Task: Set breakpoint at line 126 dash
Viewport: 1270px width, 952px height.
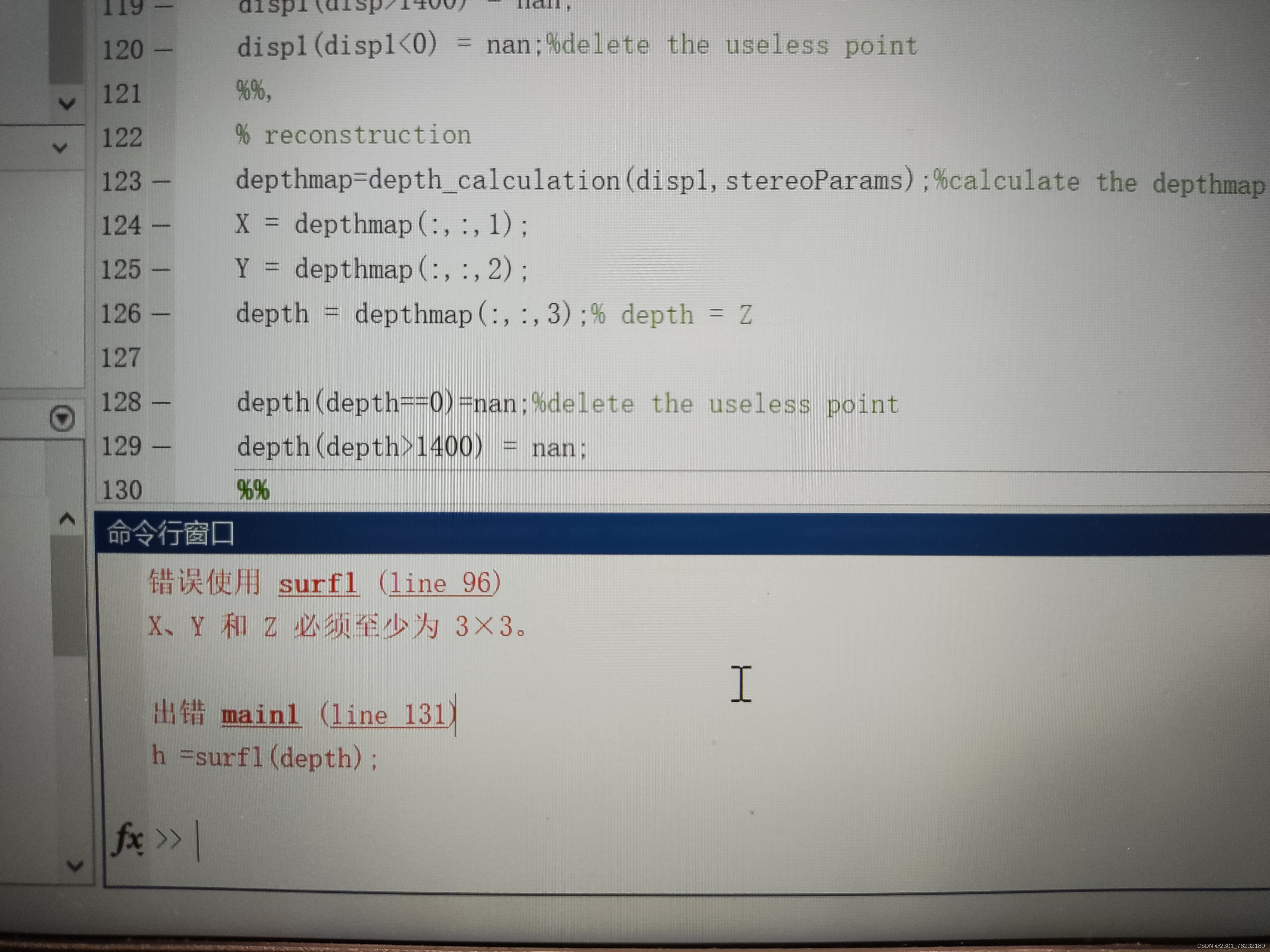Action: tap(161, 314)
